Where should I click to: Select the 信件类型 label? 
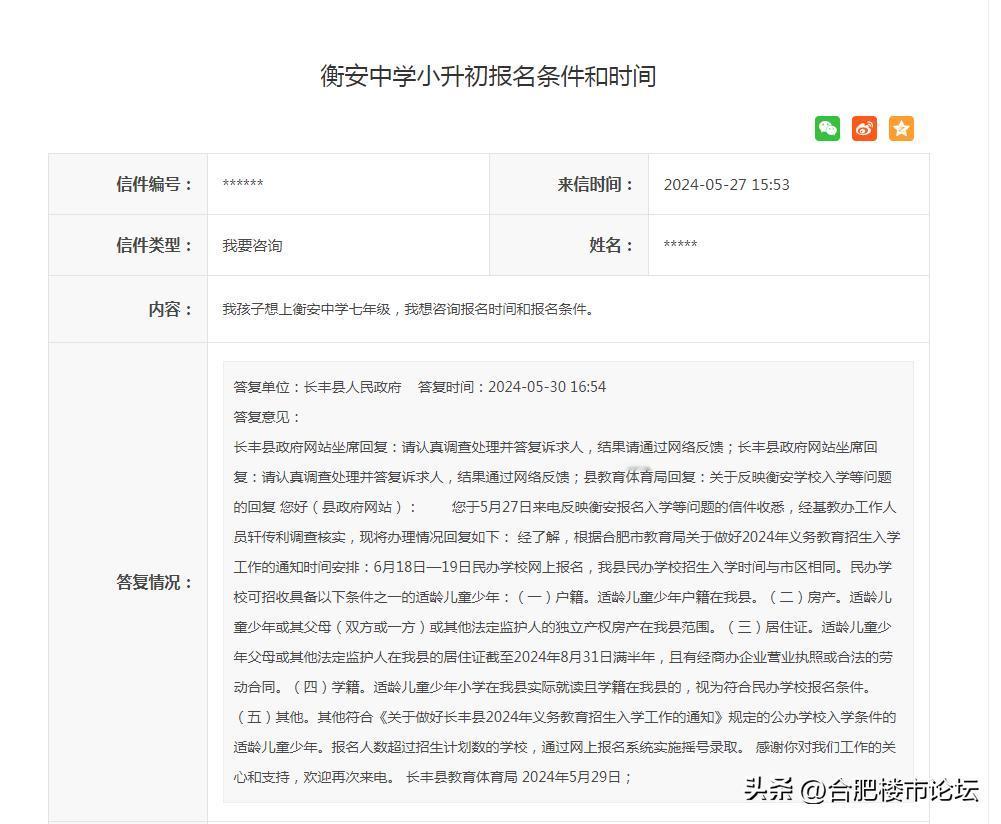click(154, 245)
